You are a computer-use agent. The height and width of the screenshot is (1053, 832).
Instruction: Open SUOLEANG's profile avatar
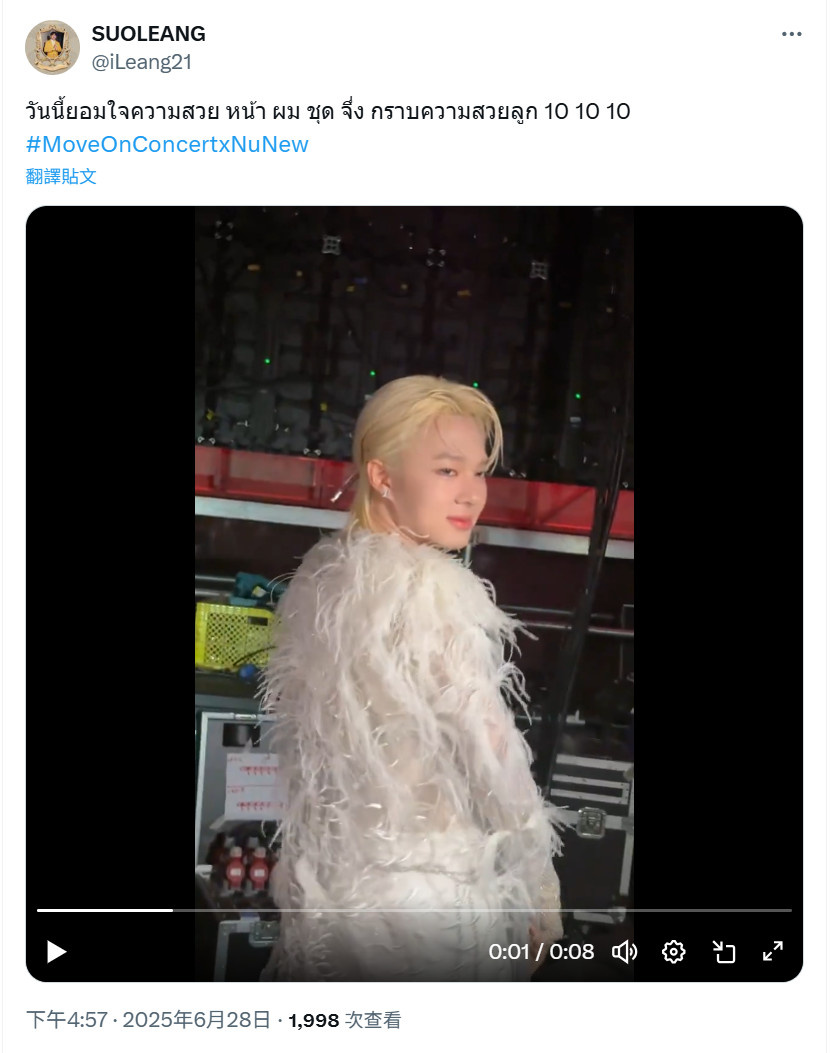click(x=52, y=47)
